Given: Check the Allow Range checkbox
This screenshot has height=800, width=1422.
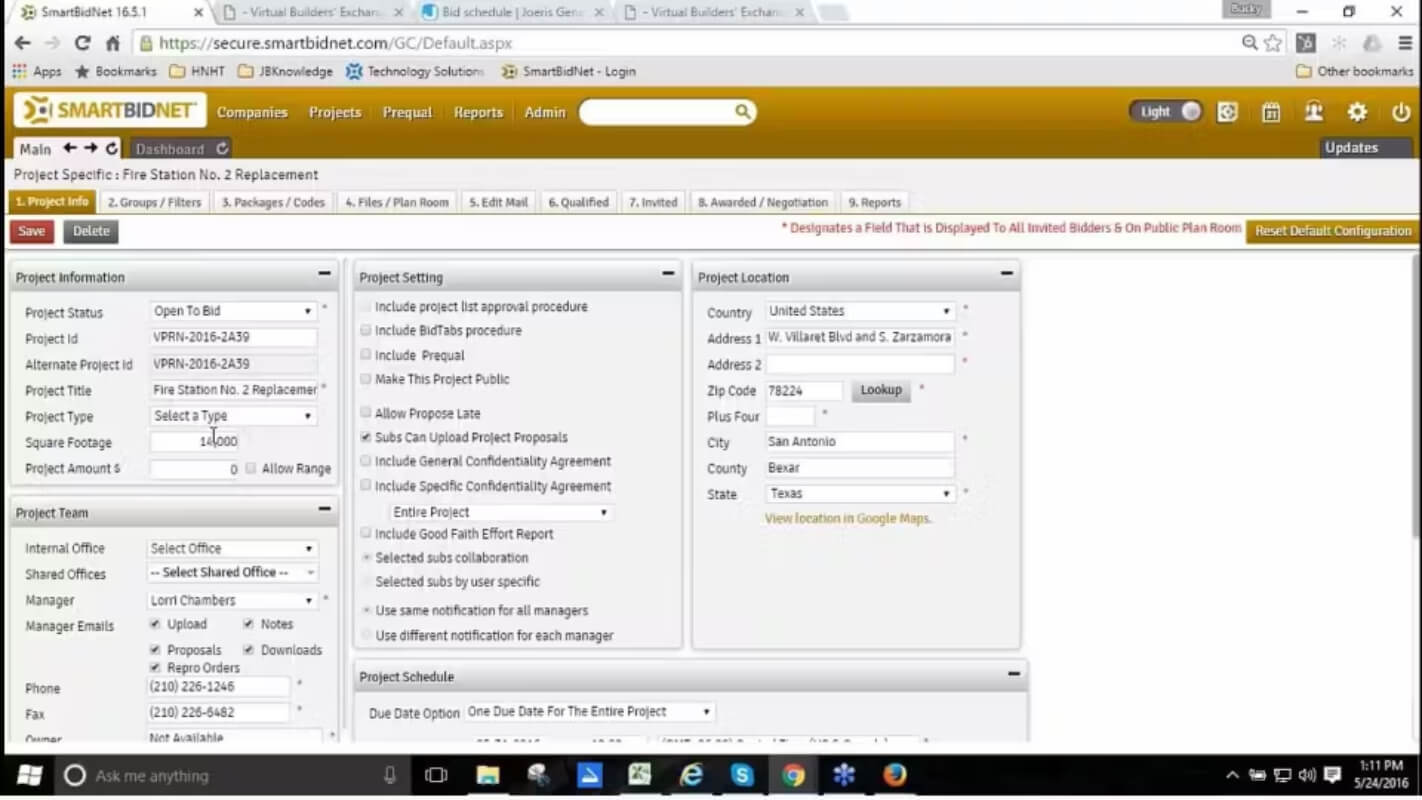Looking at the screenshot, I should [251, 468].
